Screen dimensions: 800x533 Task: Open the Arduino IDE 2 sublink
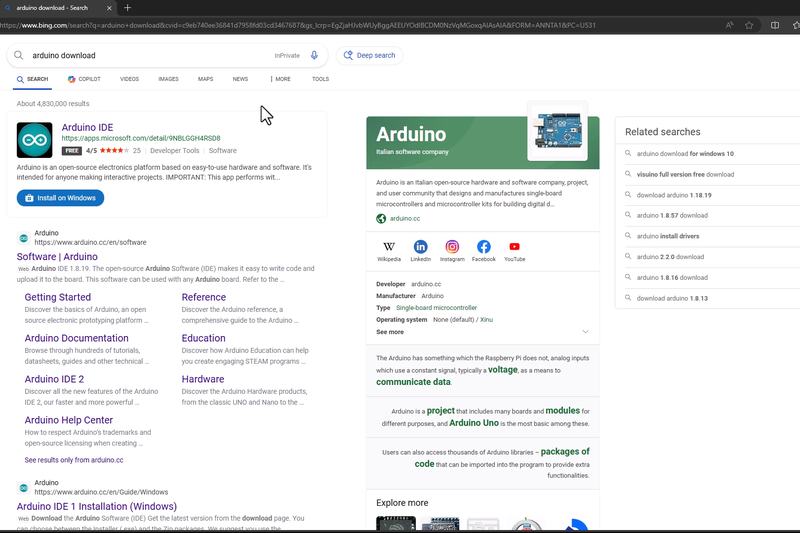[x=54, y=379]
